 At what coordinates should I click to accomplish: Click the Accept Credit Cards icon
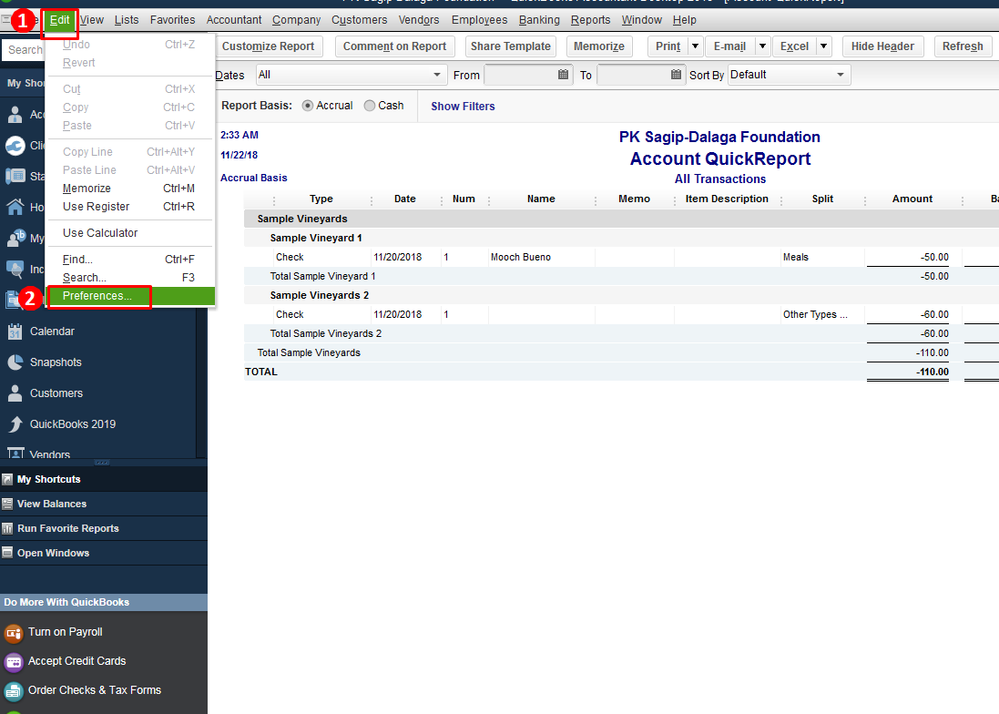pos(13,662)
